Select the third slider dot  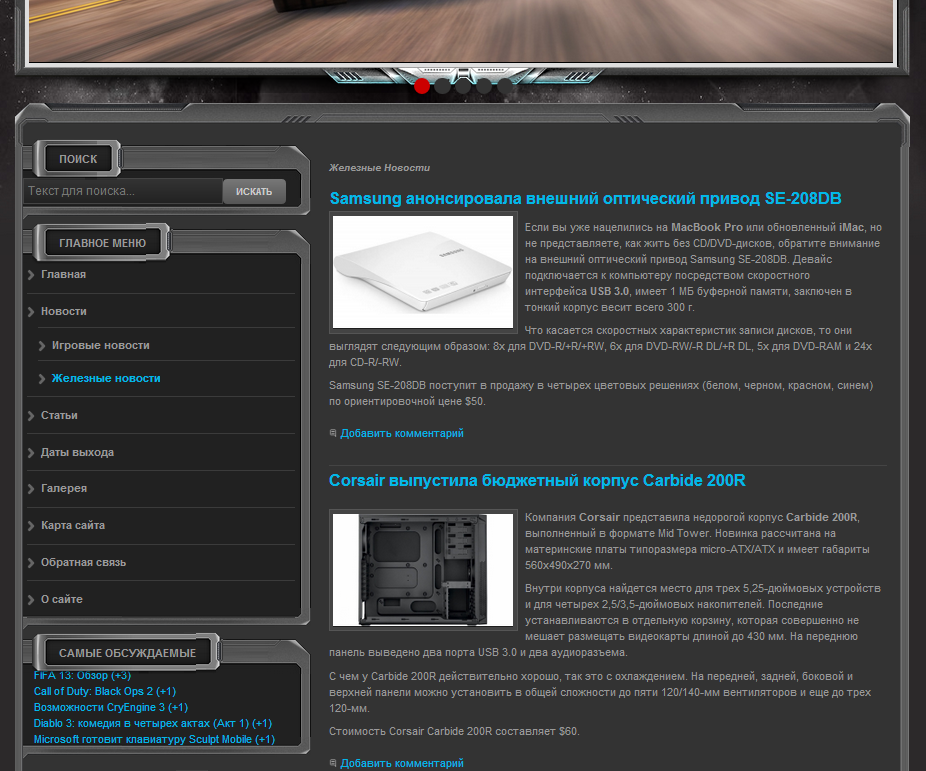(463, 86)
